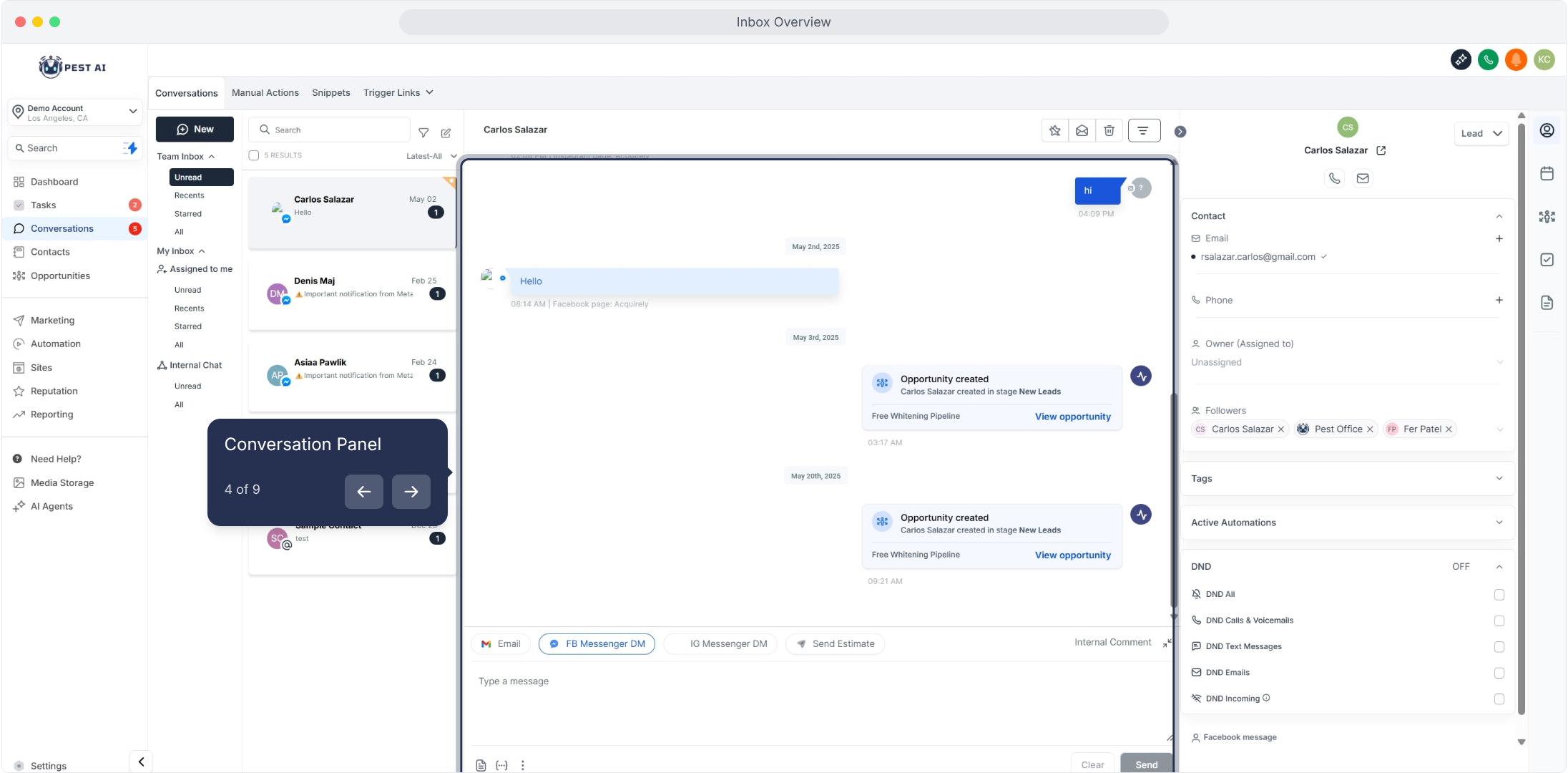Viewport: 1568px width, 773px height.
Task: Open Demo Account location dropdown
Action: click(x=75, y=112)
